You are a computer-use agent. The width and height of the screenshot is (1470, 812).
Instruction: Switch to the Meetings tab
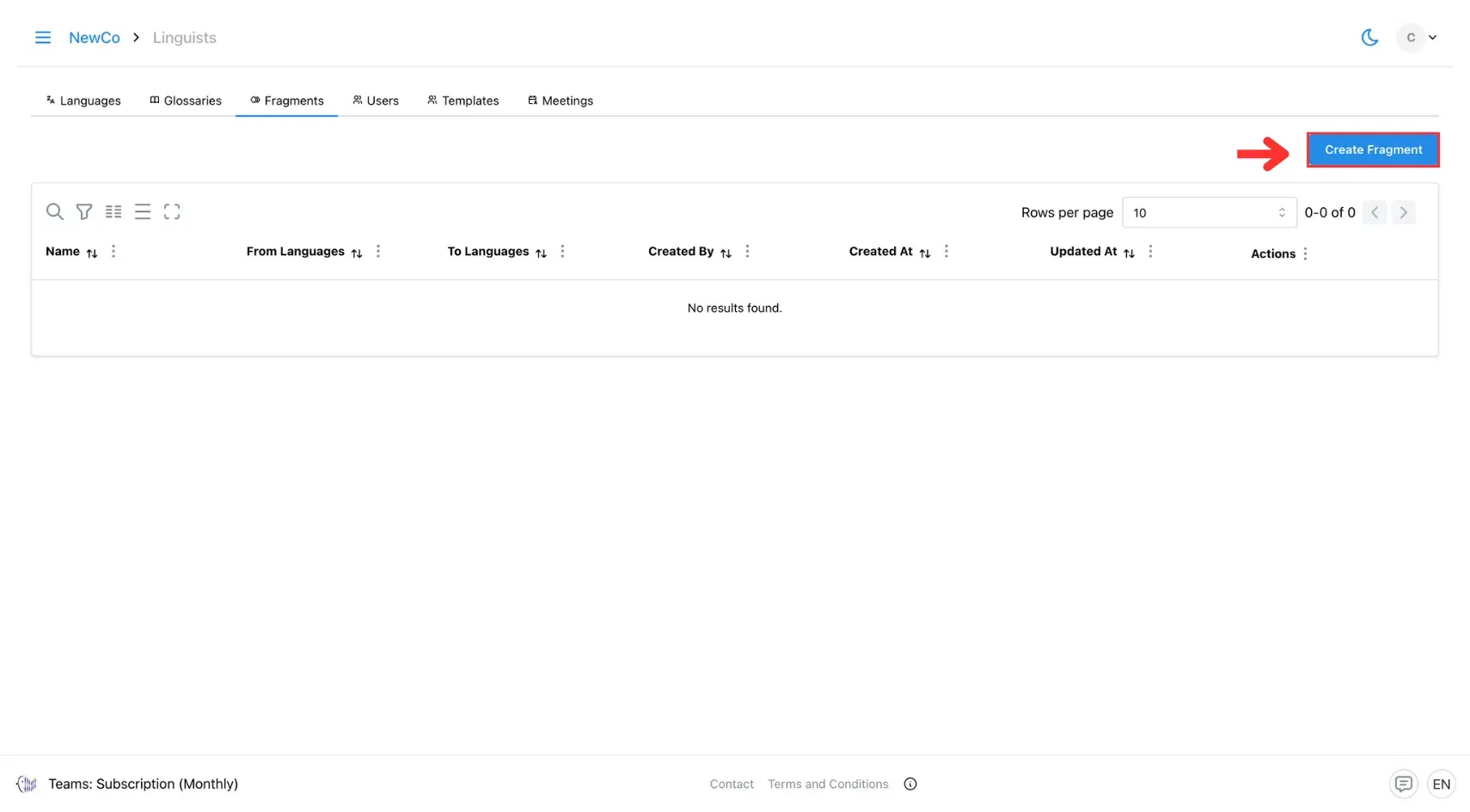(560, 101)
